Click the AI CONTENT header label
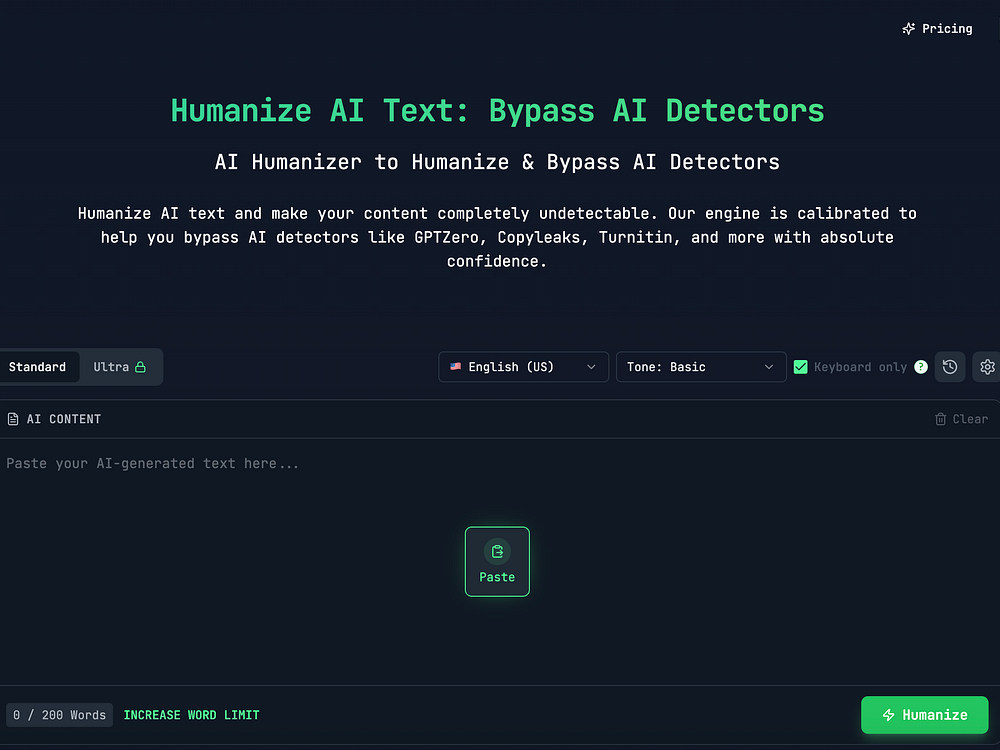The image size is (1000, 750). click(64, 419)
